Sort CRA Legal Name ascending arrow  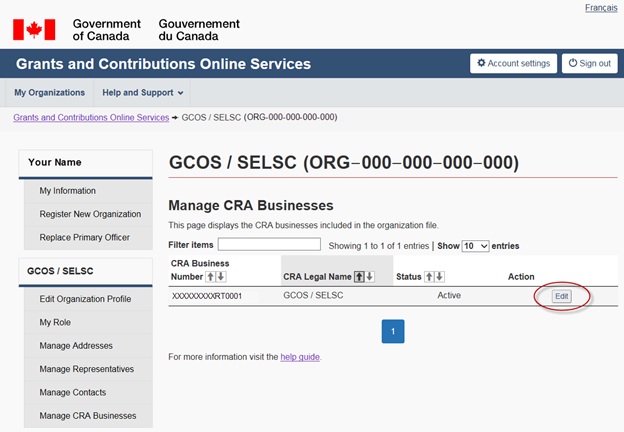point(360,276)
